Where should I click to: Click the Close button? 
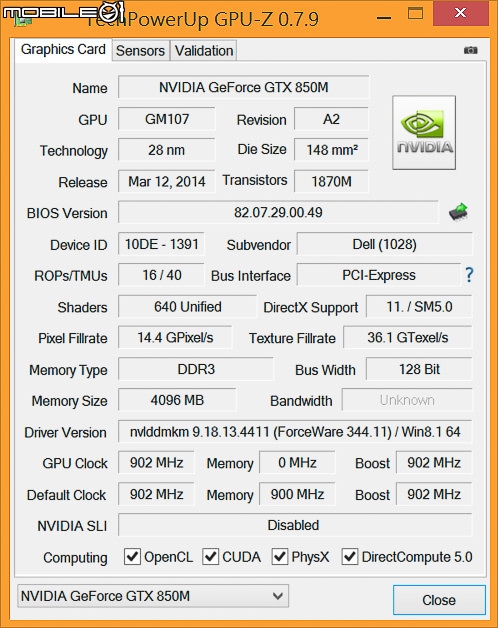click(439, 600)
